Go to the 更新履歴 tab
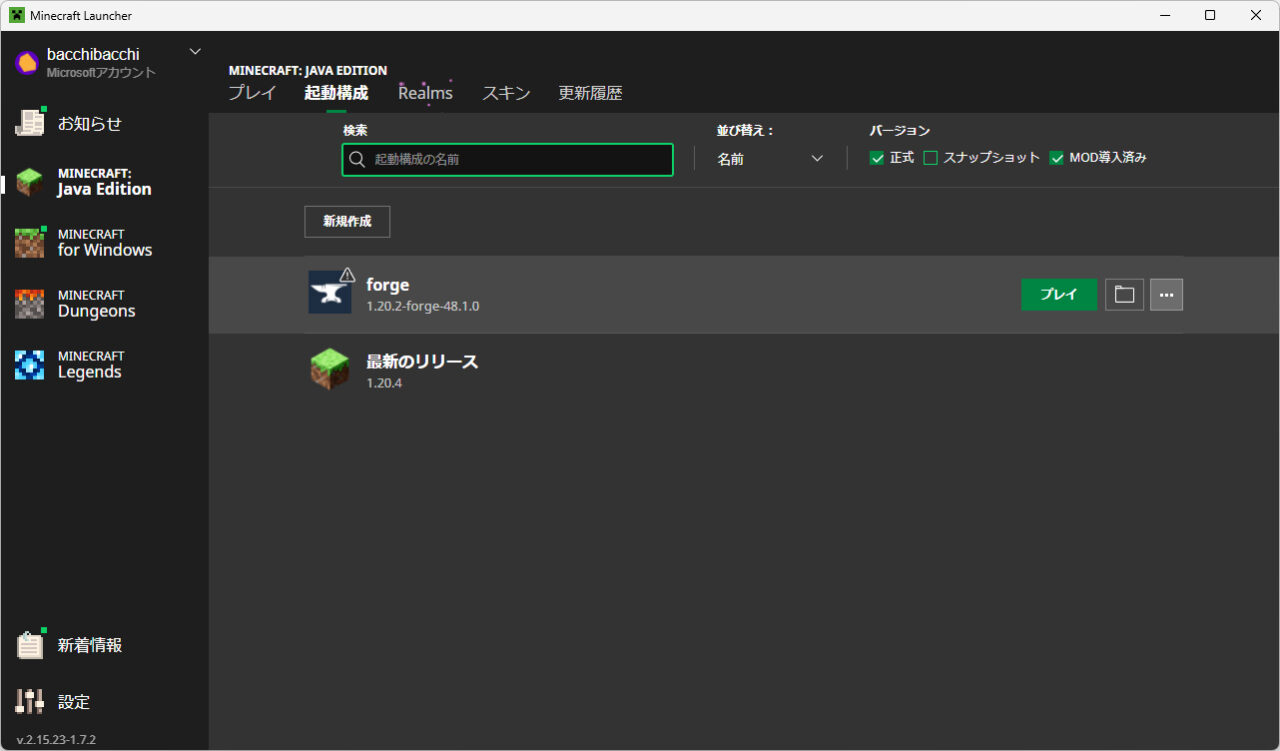This screenshot has width=1280, height=751. click(590, 92)
